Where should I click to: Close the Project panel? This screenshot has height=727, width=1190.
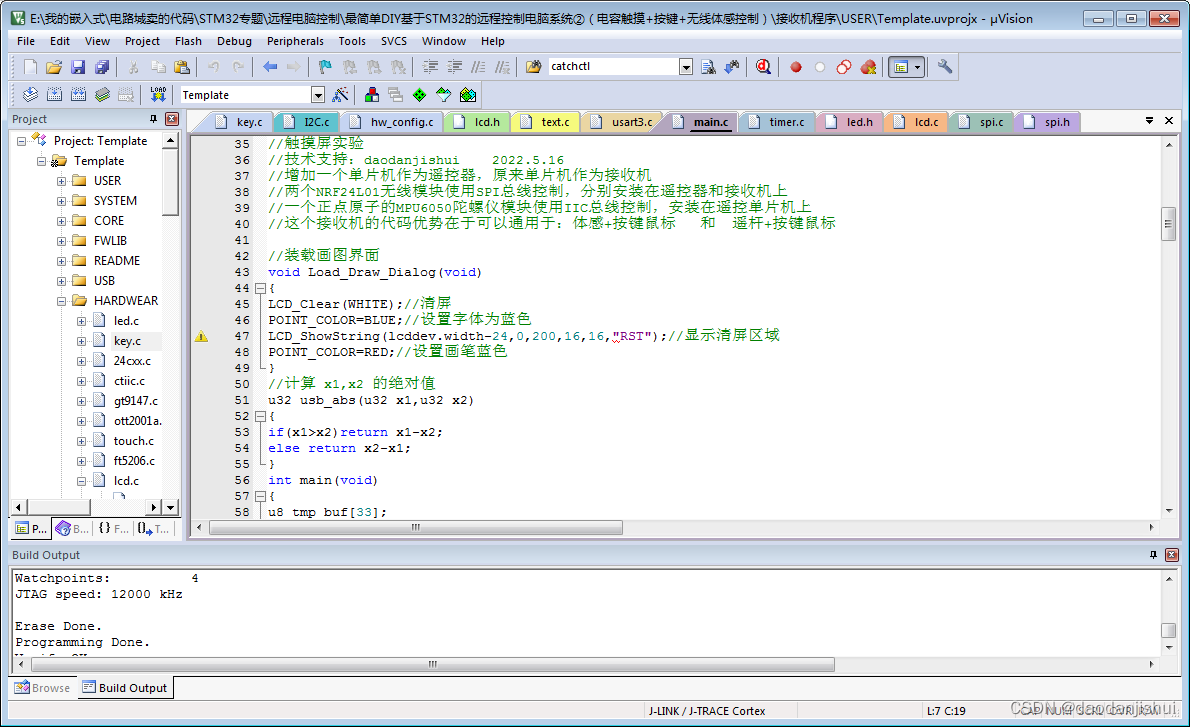[x=172, y=119]
